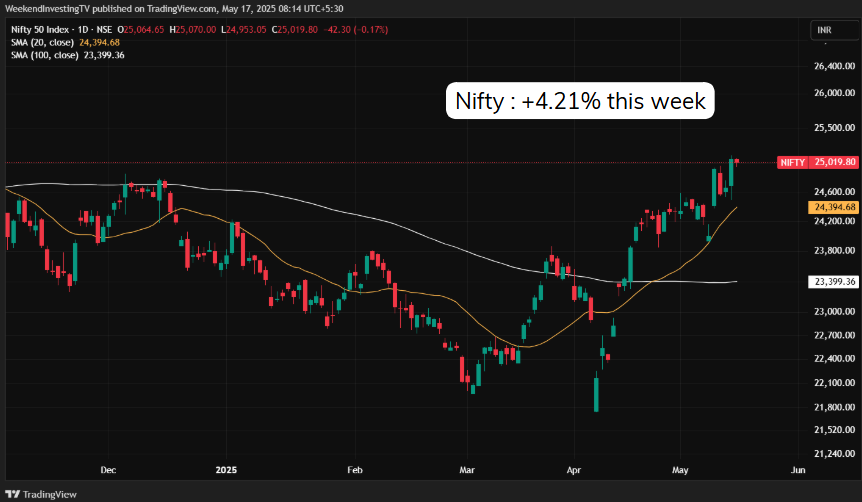Image resolution: width=862 pixels, height=502 pixels.
Task: Click the white 23,399.36 SMA price label
Action: click(x=833, y=282)
